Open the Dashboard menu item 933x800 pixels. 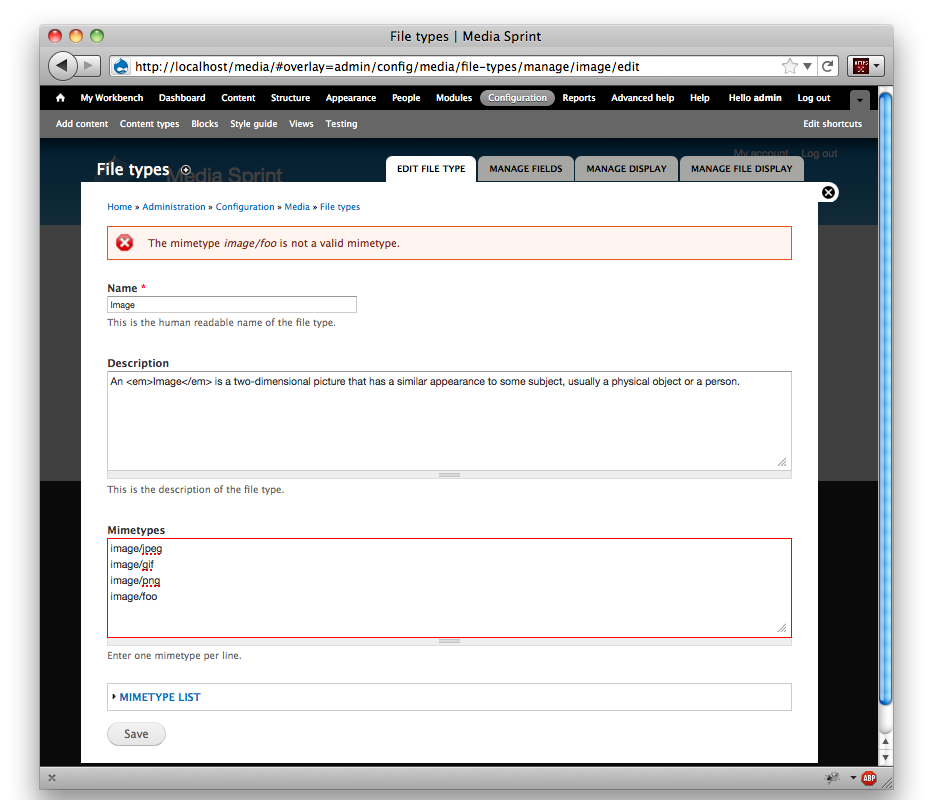point(182,98)
